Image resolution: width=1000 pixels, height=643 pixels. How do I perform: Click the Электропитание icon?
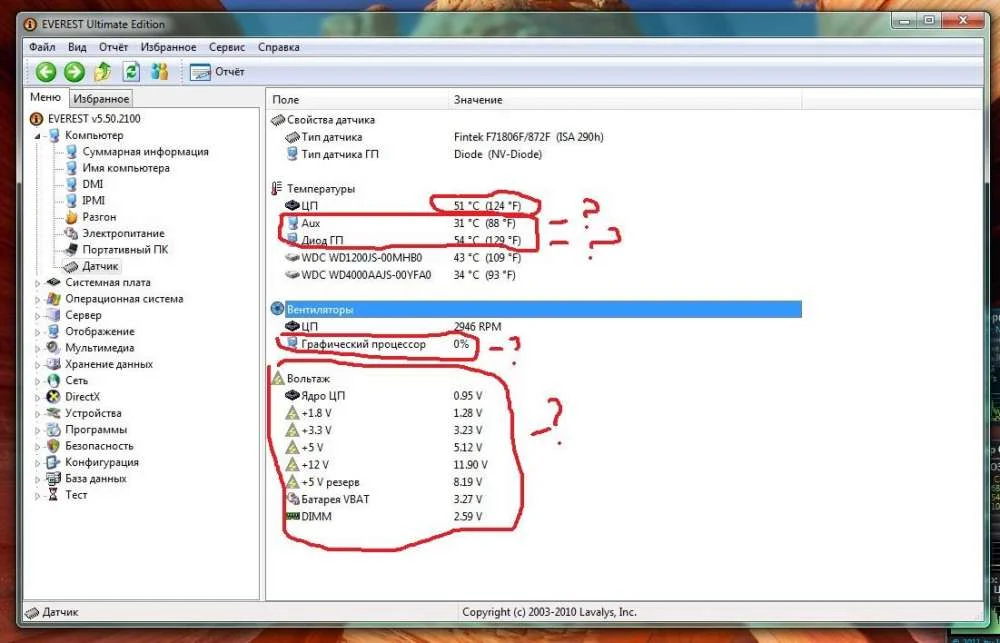pos(71,233)
